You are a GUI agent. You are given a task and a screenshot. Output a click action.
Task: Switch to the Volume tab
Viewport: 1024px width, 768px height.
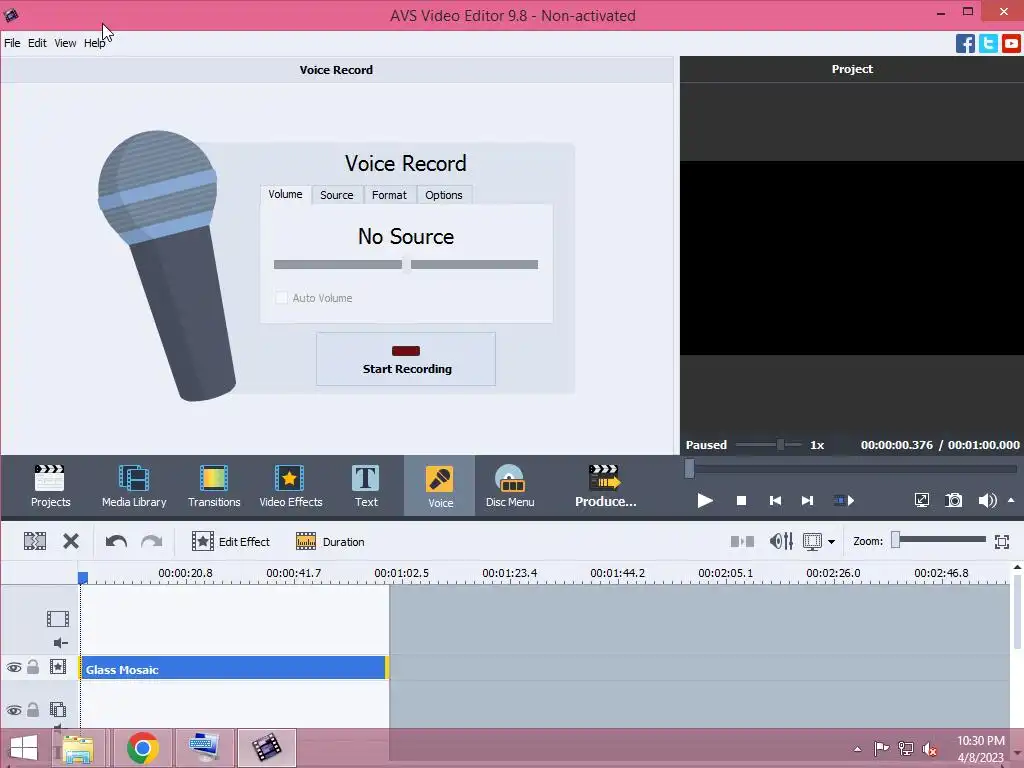pyautogui.click(x=285, y=194)
